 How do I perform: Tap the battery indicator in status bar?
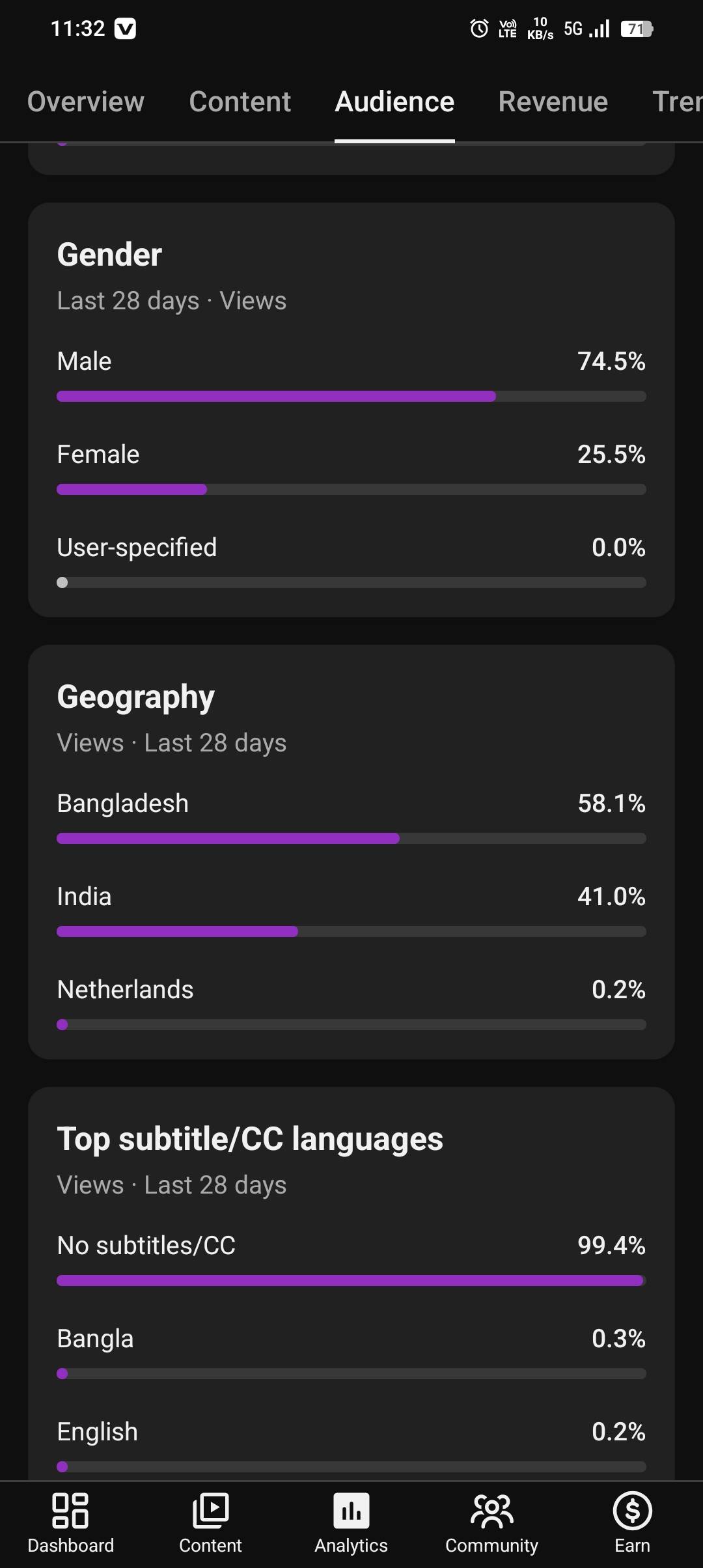pyautogui.click(x=637, y=29)
